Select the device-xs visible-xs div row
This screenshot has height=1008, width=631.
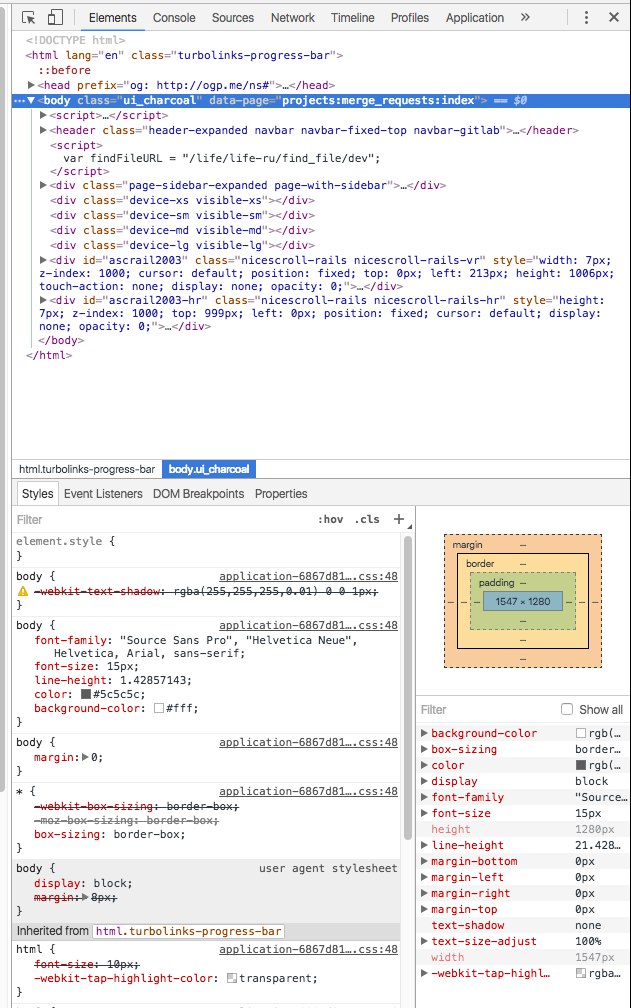click(x=182, y=200)
